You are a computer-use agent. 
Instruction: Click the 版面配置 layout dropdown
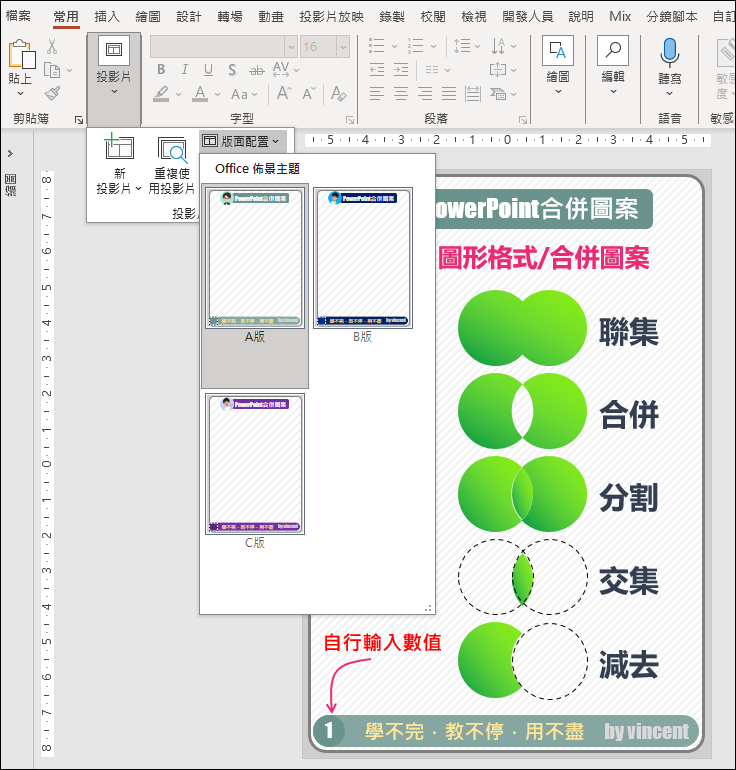click(241, 141)
